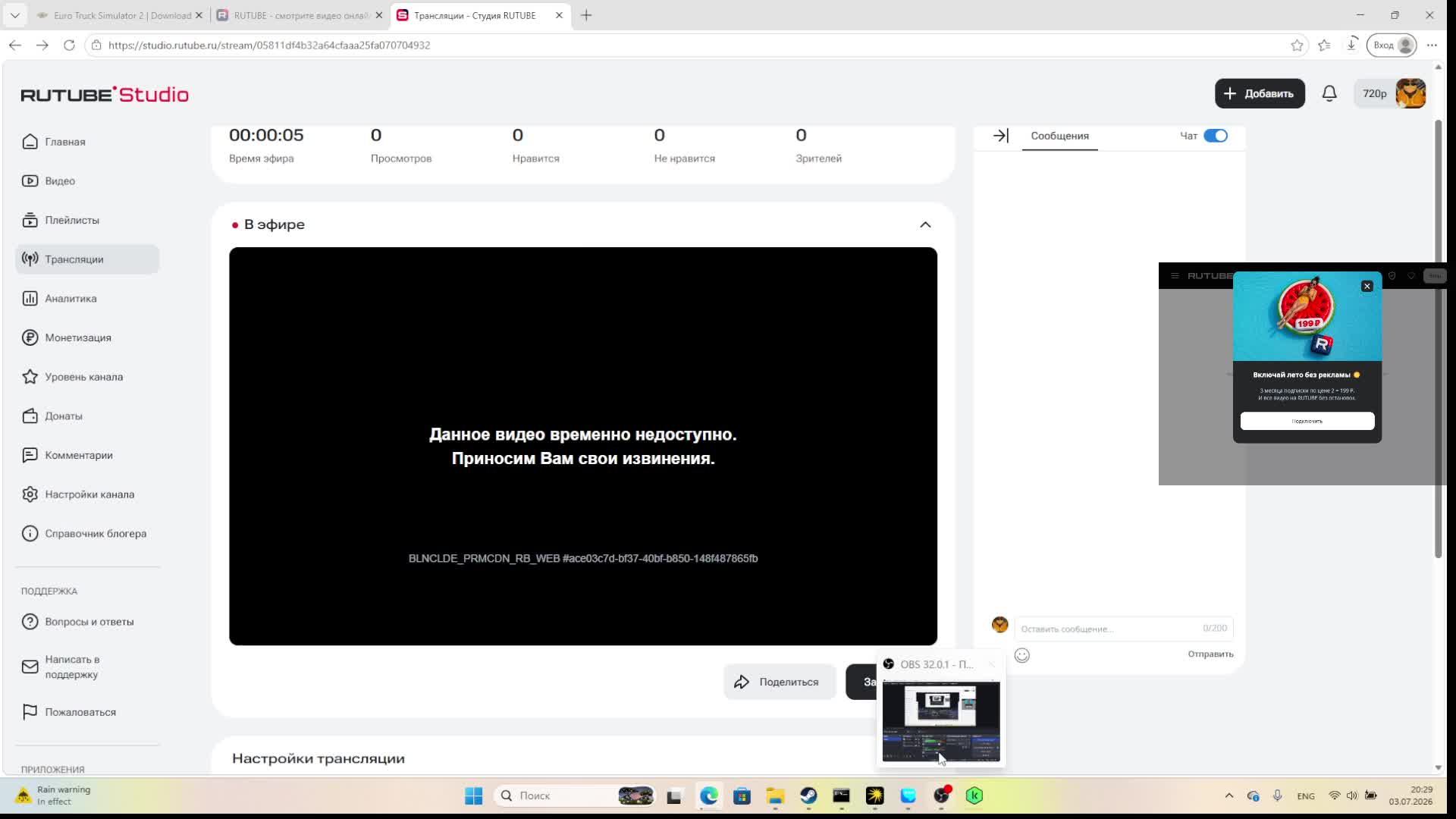Click the OBS window preview thumbnail
This screenshot has width=1456, height=819.
(x=940, y=720)
